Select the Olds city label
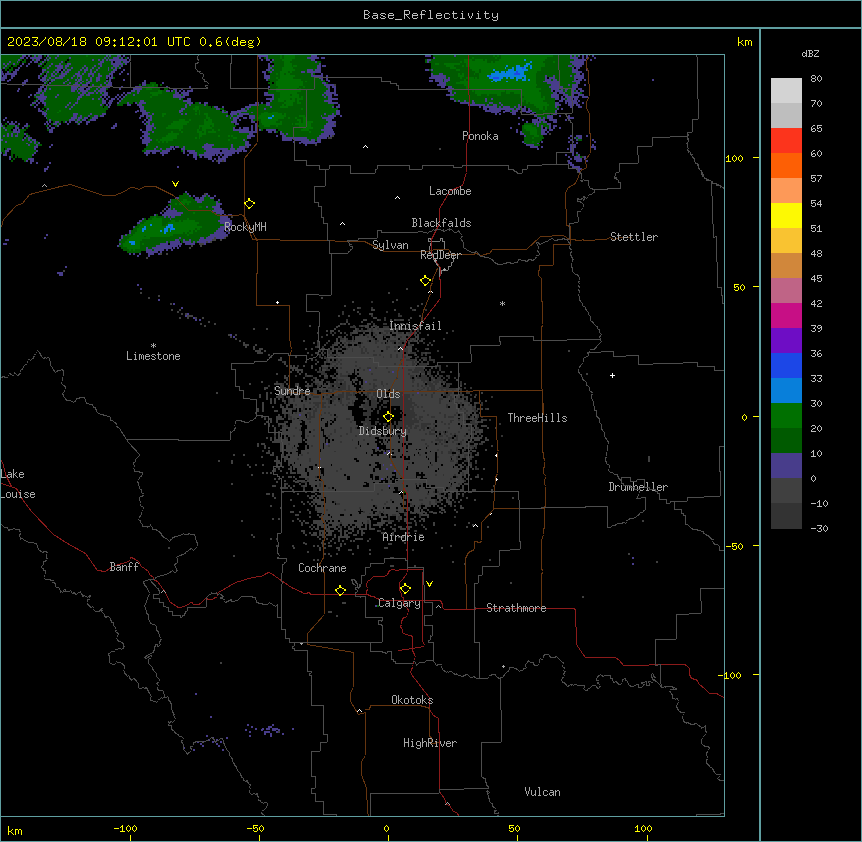This screenshot has width=862, height=842. 388,394
